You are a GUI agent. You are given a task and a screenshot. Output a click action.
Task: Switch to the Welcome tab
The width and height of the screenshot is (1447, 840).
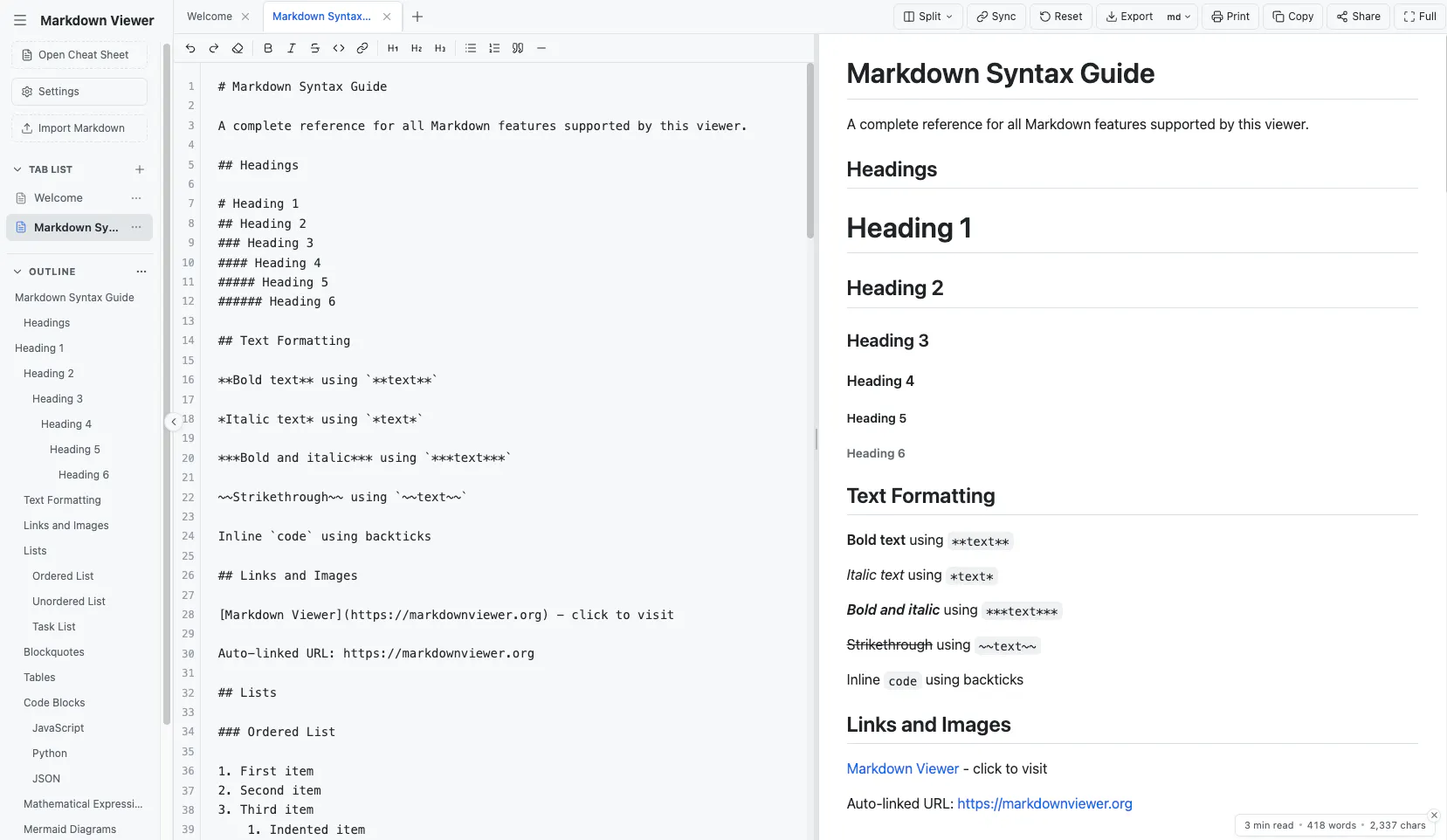coord(210,17)
